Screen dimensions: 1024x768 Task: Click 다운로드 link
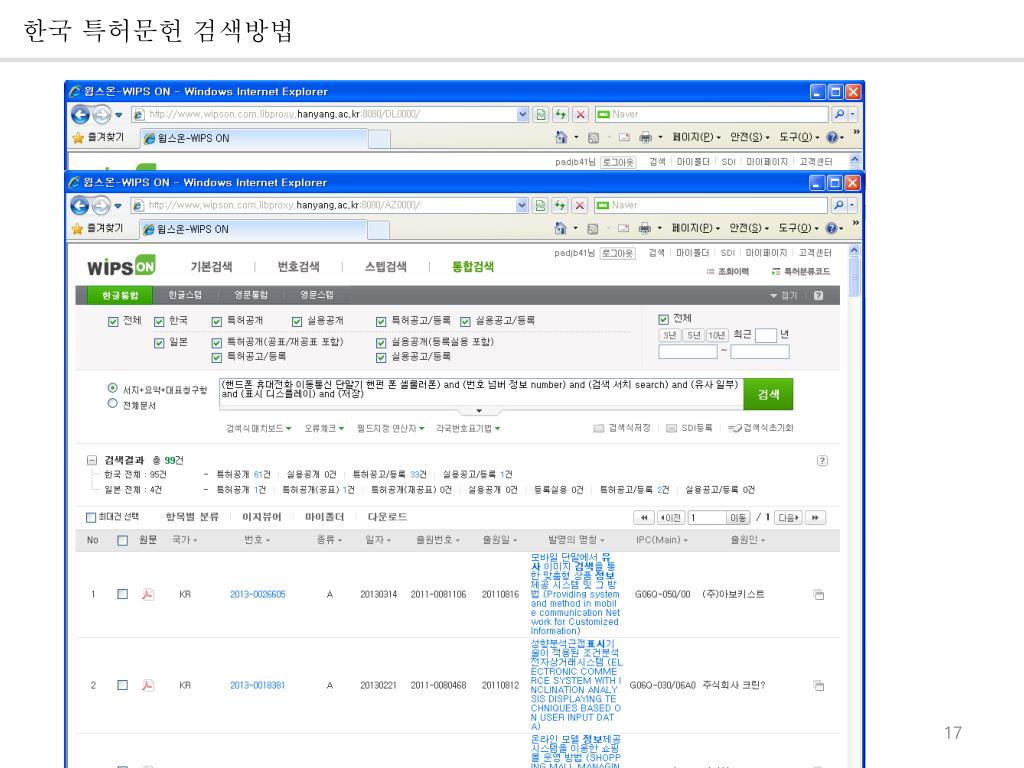[x=387, y=517]
